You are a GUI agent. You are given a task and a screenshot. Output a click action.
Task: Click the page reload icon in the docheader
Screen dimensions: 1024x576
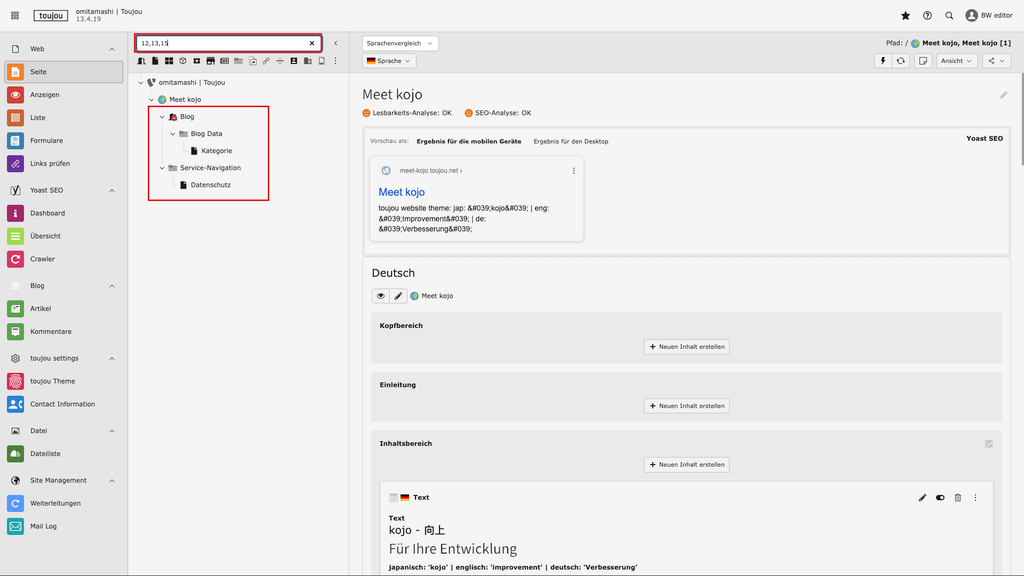pyautogui.click(x=901, y=61)
